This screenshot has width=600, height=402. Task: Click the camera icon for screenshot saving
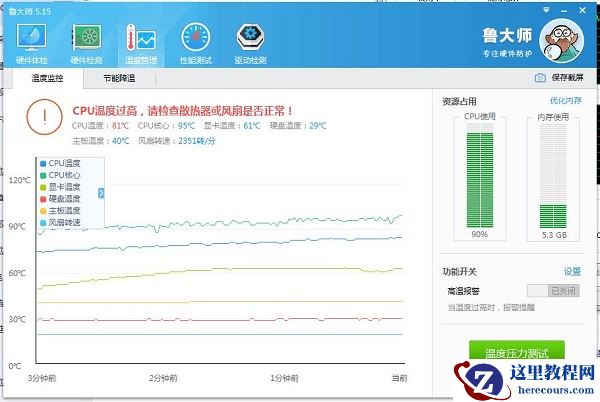click(540, 78)
